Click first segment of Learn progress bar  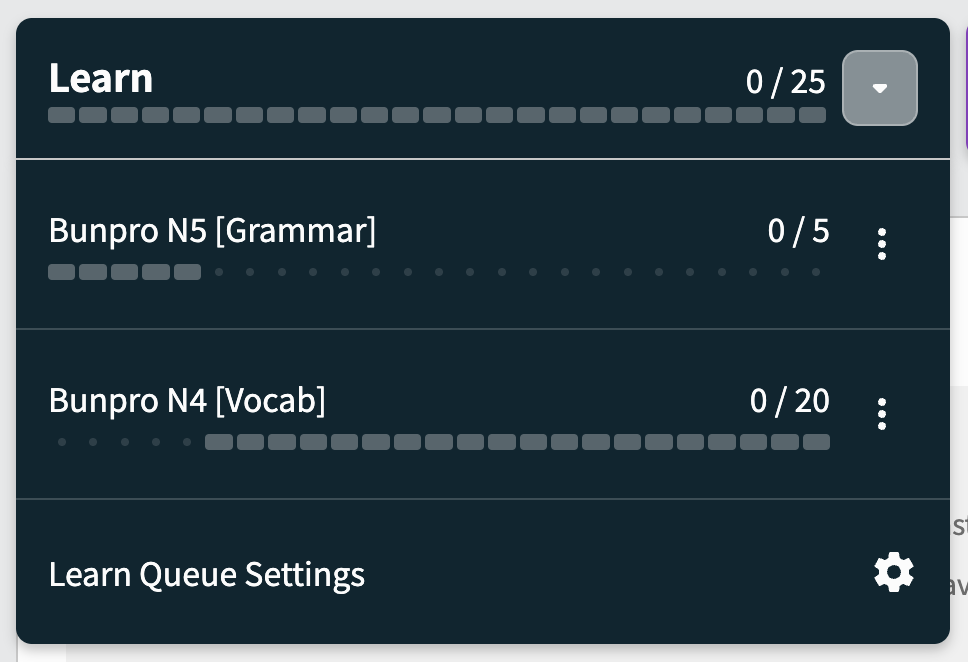(x=62, y=115)
